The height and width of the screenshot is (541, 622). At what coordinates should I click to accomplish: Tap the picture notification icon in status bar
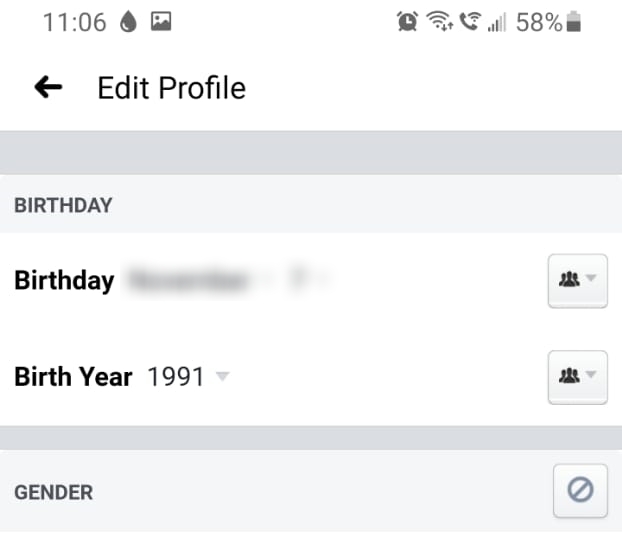pos(160,23)
